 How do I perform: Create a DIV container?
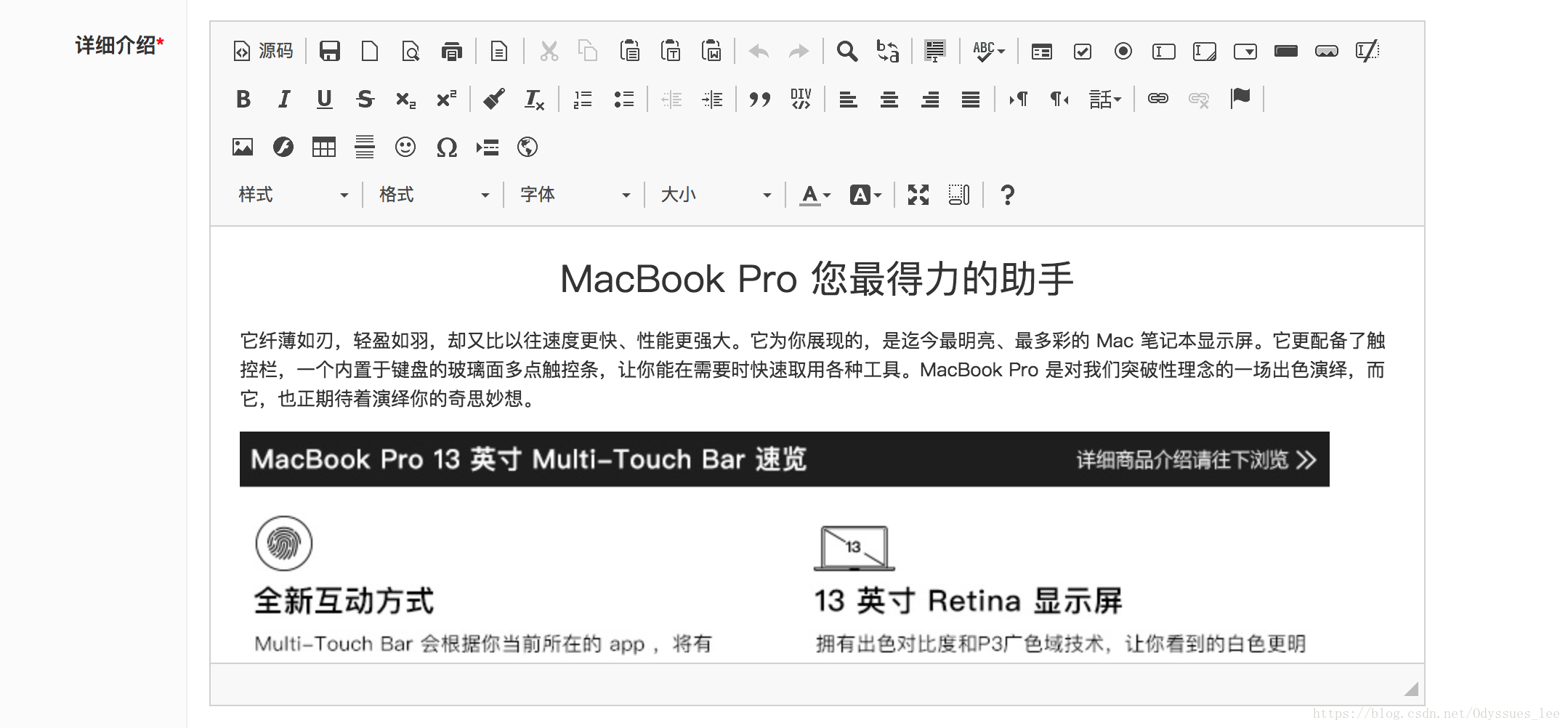click(801, 99)
